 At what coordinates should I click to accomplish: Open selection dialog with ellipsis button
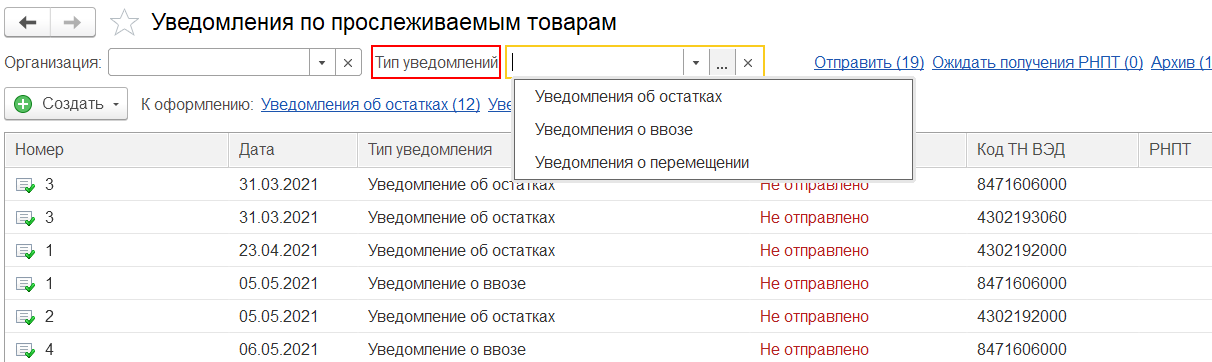pyautogui.click(x=722, y=62)
